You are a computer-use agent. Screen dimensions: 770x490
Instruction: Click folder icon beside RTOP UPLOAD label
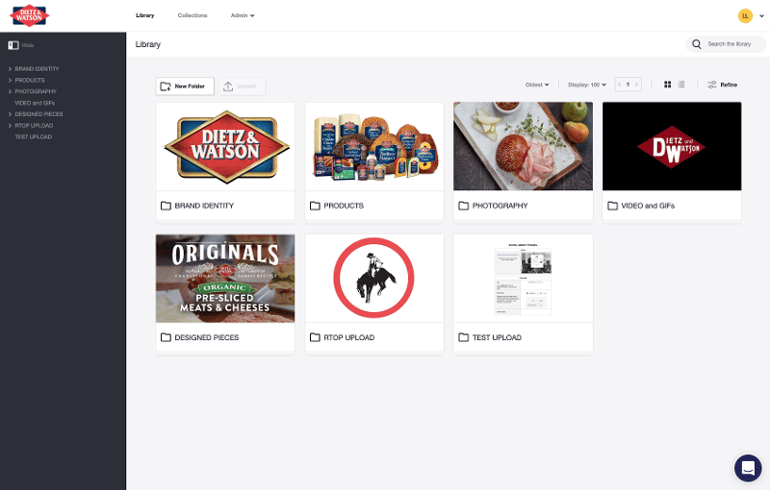click(315, 337)
